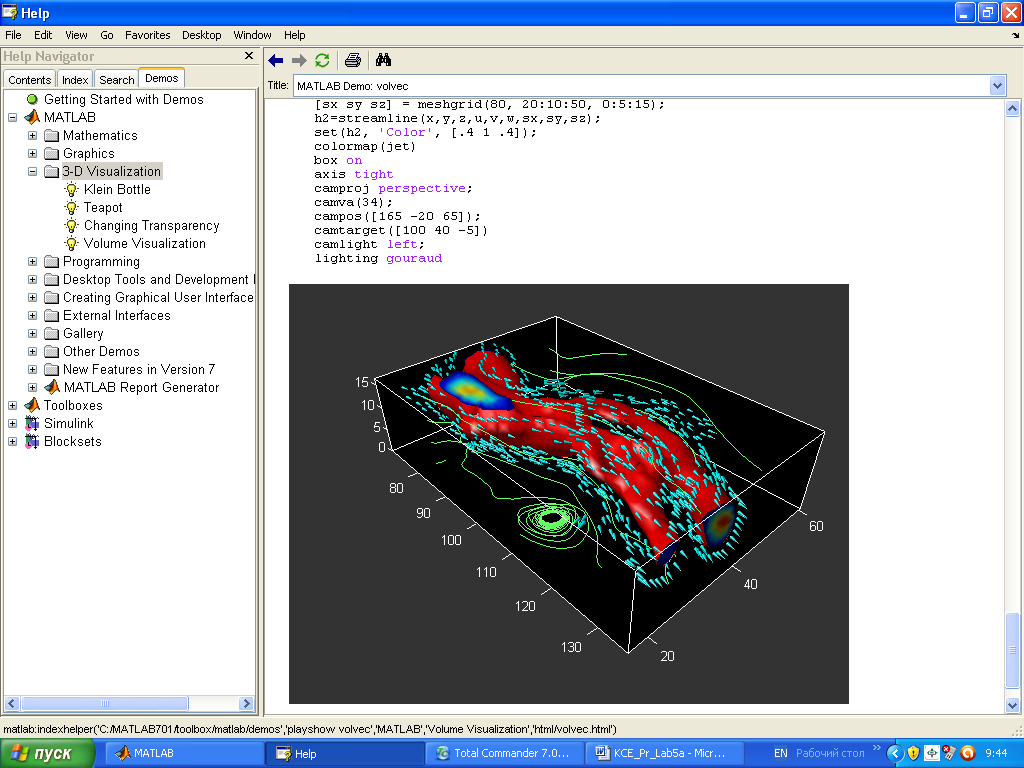Open the Volume Visualization demo
The width and height of the screenshot is (1024, 768).
[x=144, y=244]
